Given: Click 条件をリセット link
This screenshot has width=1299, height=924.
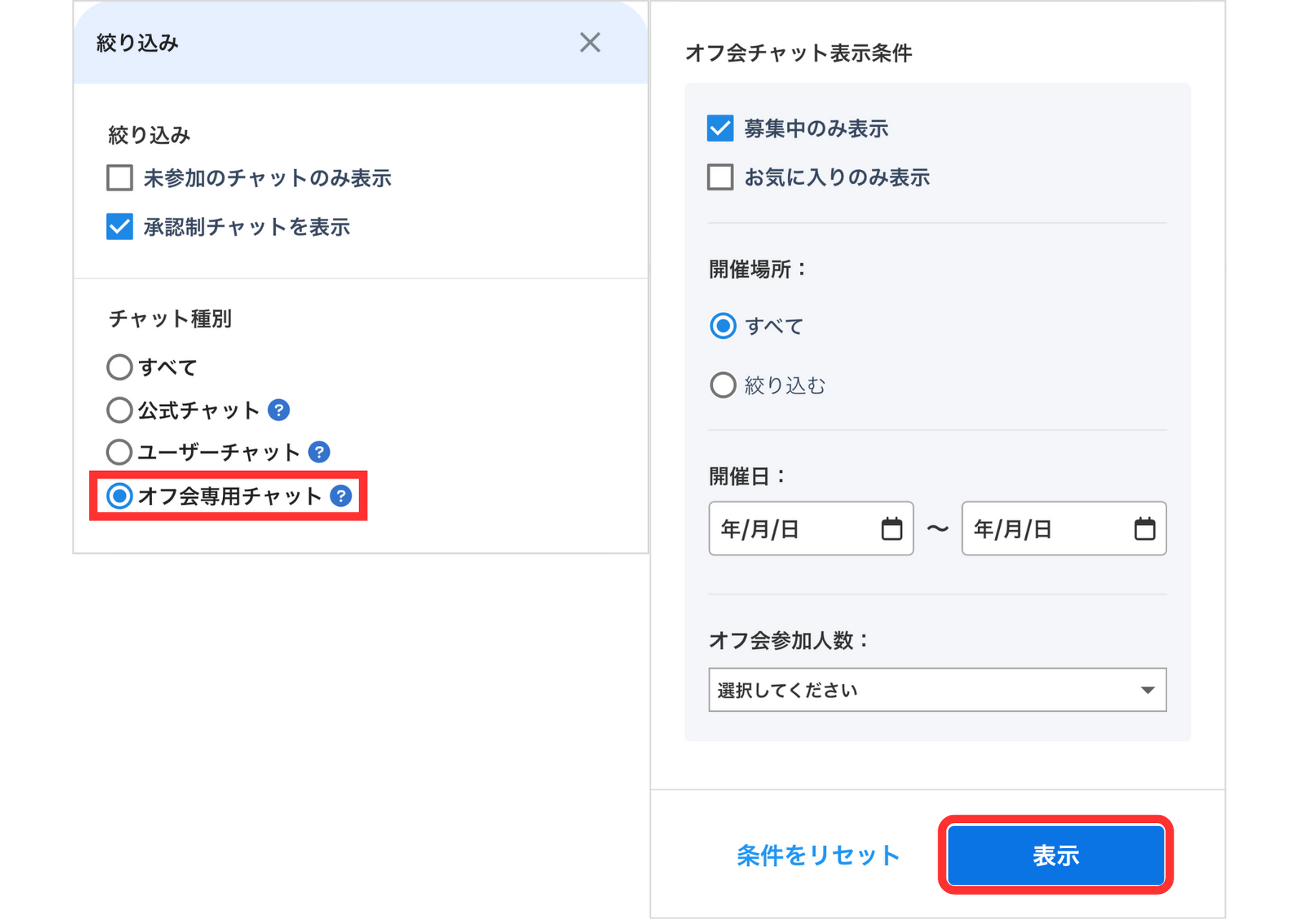Looking at the screenshot, I should coord(818,855).
